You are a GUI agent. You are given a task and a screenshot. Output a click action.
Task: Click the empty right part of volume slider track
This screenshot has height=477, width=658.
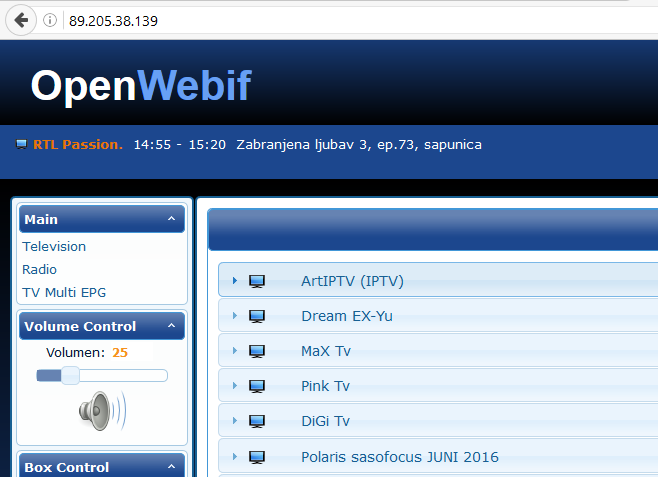[123, 375]
